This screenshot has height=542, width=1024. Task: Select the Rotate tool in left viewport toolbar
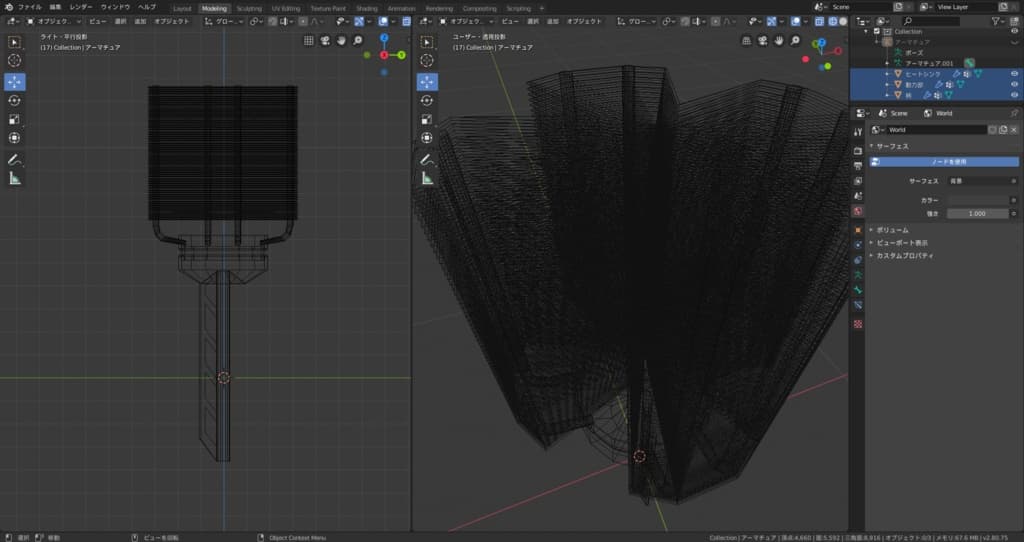click(x=15, y=100)
